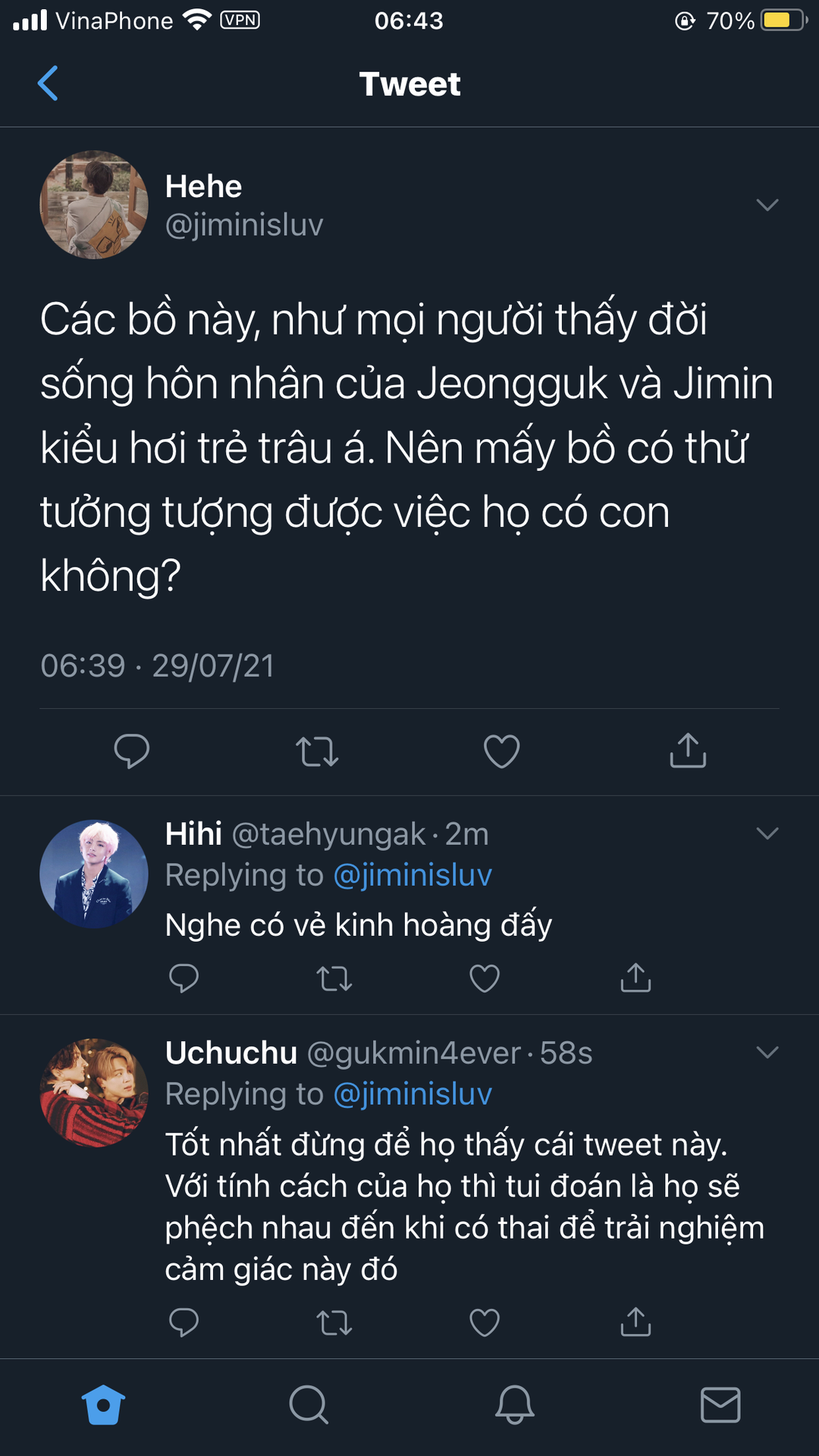The height and width of the screenshot is (1456, 819).
Task: View Uchuchu's profile picture
Action: pos(94,1093)
